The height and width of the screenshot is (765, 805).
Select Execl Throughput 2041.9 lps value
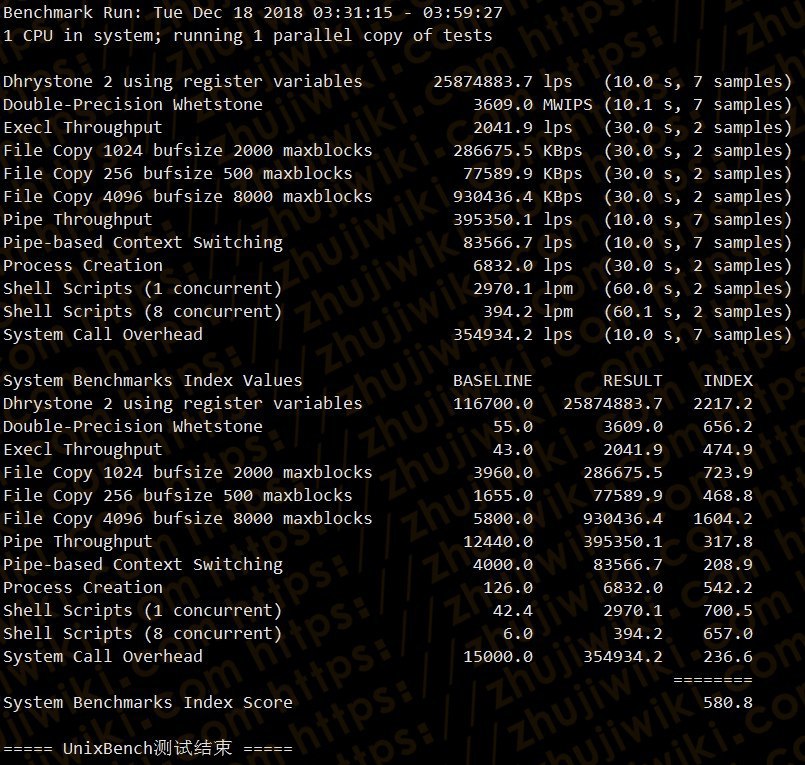tap(523, 127)
